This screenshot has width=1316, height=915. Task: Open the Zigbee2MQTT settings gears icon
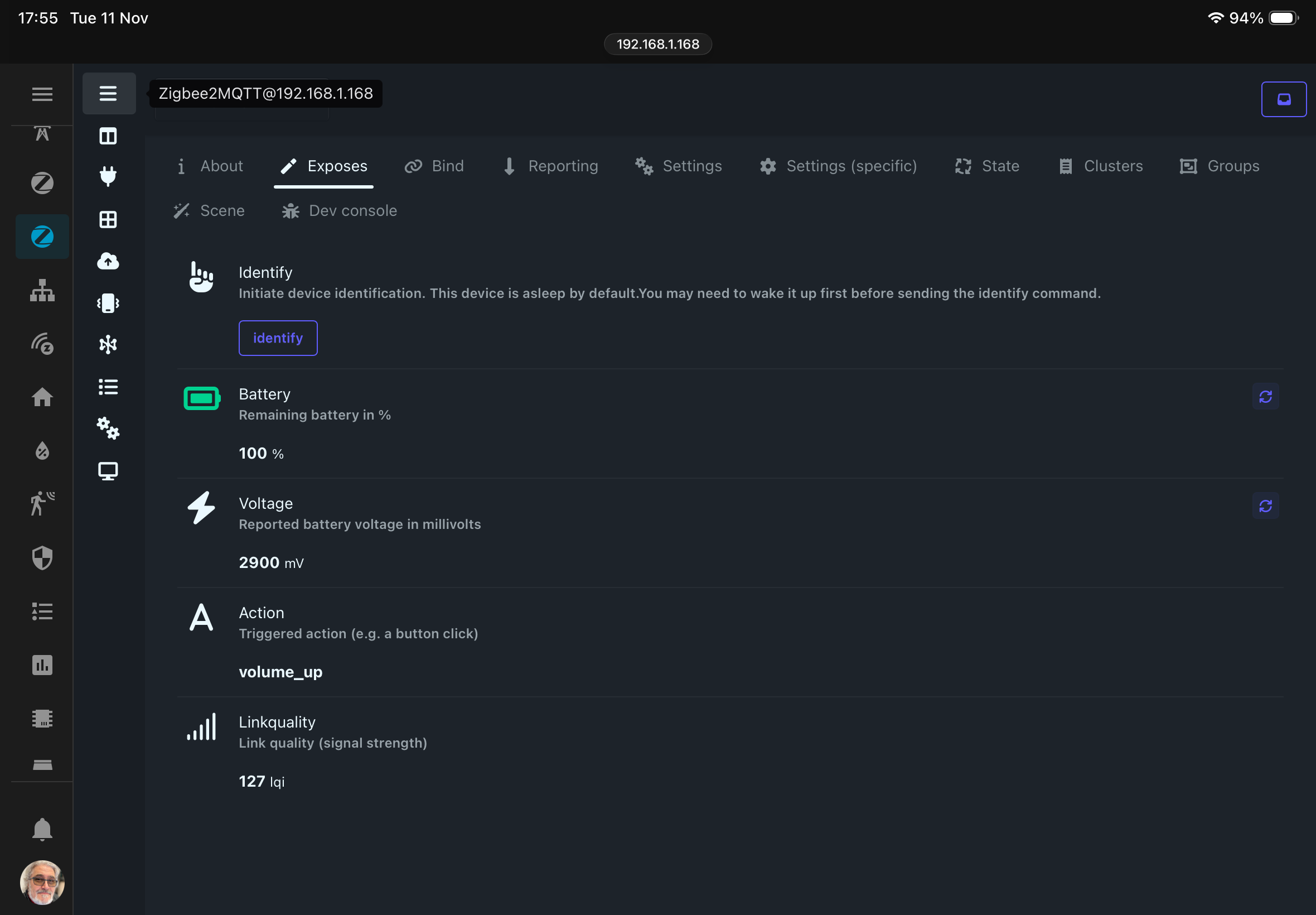(108, 428)
